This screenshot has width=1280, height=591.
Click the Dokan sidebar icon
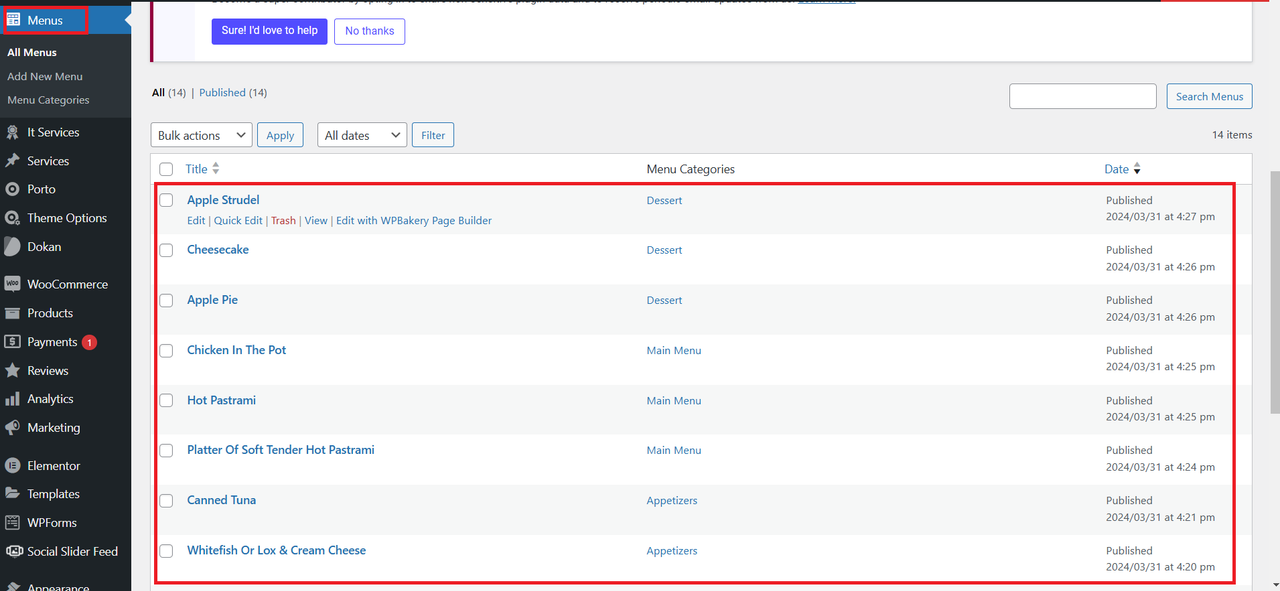(13, 246)
